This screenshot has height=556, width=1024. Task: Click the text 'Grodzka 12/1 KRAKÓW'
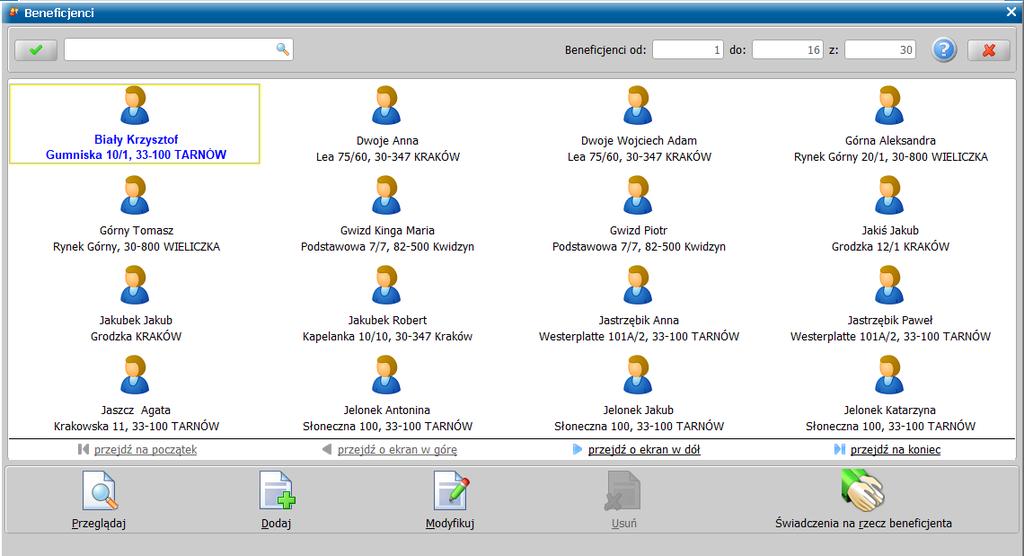(x=890, y=246)
